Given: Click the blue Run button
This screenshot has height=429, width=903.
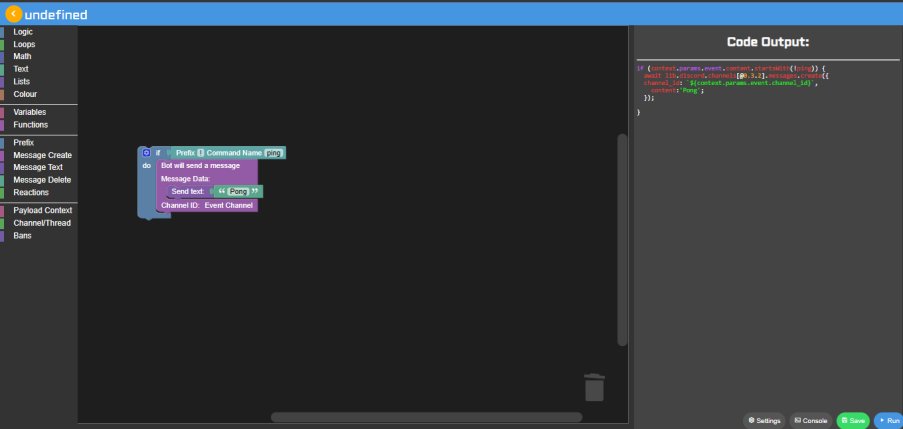Looking at the screenshot, I should (x=888, y=421).
